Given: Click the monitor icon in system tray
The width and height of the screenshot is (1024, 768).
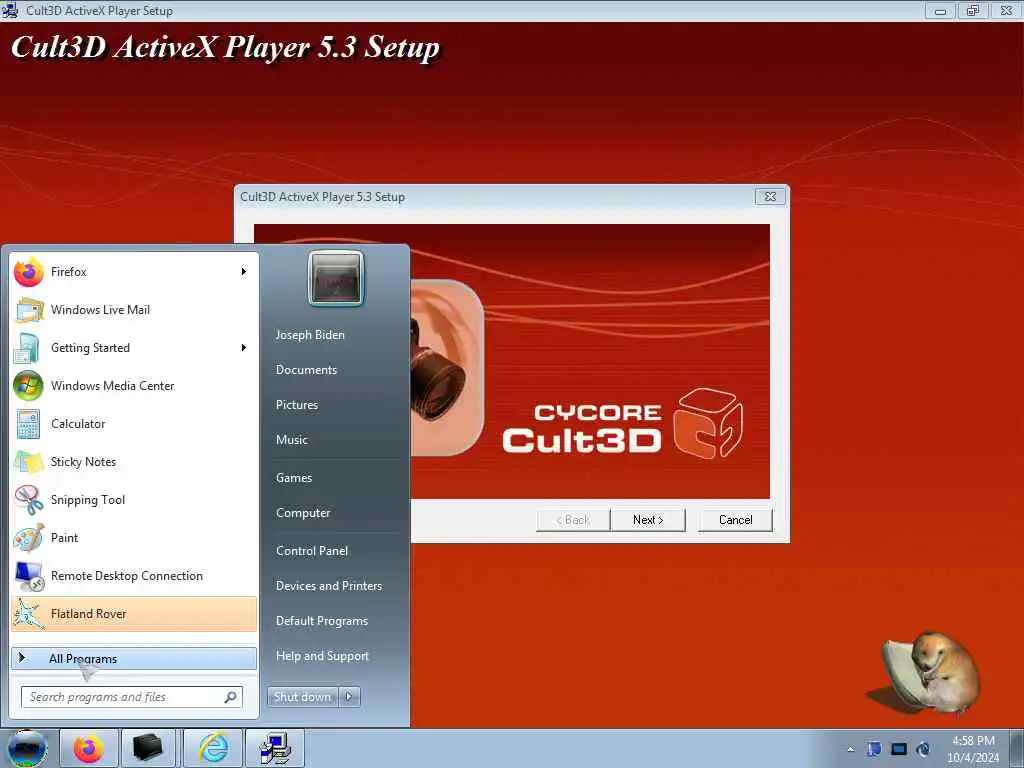Looking at the screenshot, I should (x=899, y=749).
